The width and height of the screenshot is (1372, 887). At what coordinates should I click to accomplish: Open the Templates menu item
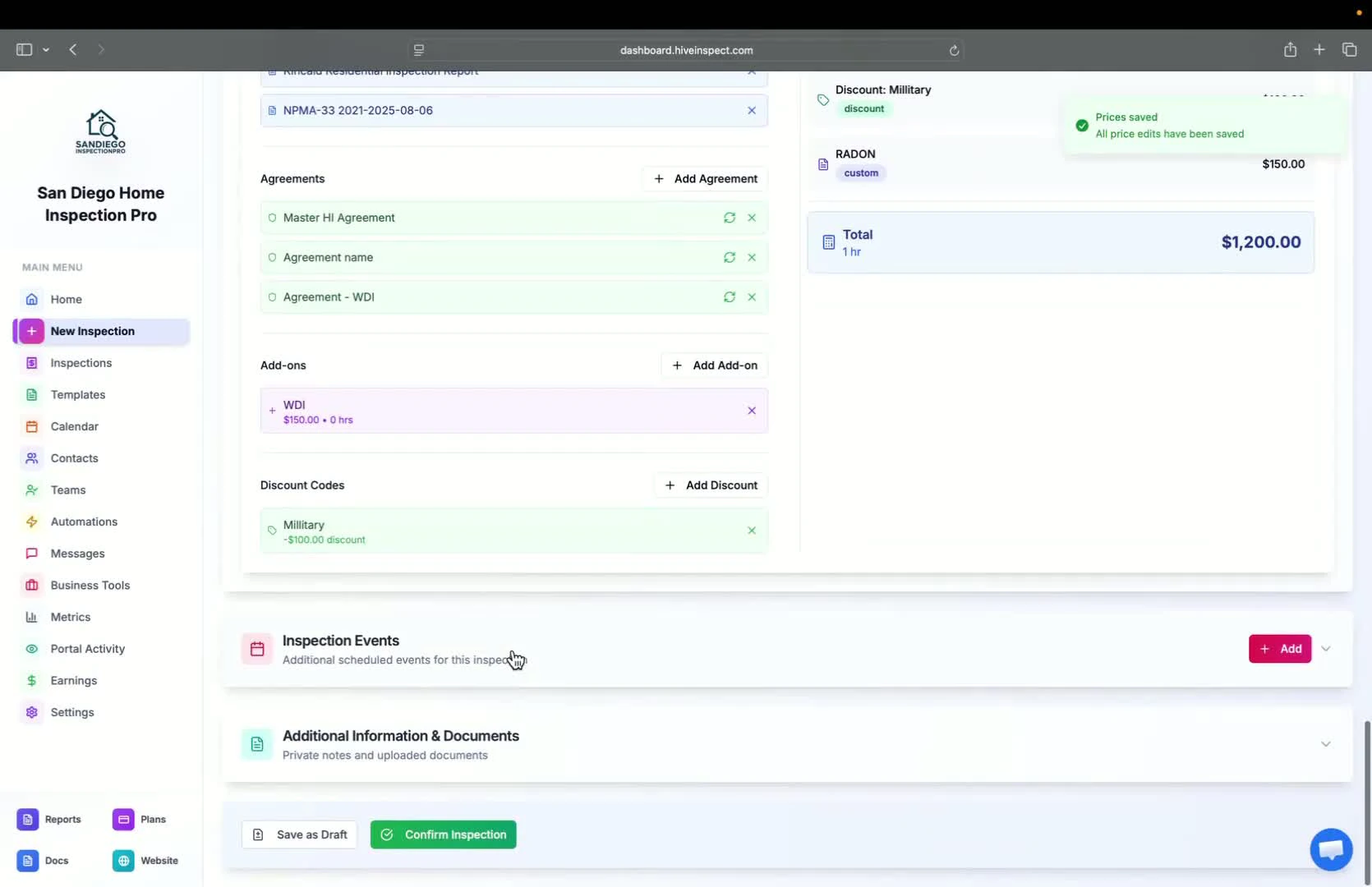(79, 394)
